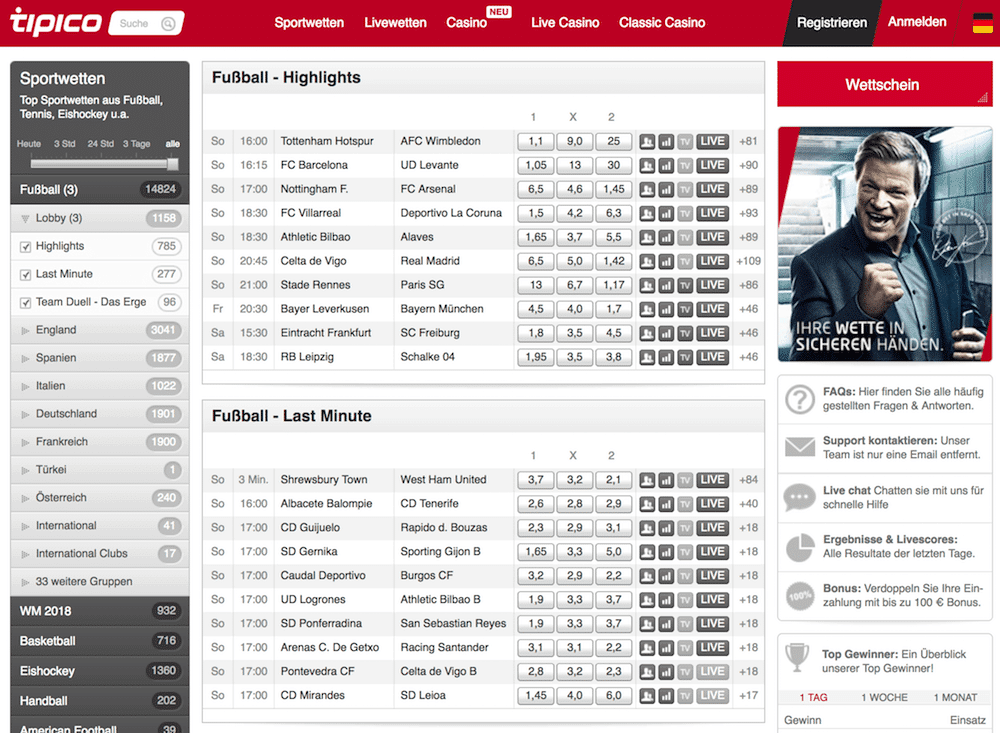
Task: Open the Casino menu item
Action: (x=466, y=23)
